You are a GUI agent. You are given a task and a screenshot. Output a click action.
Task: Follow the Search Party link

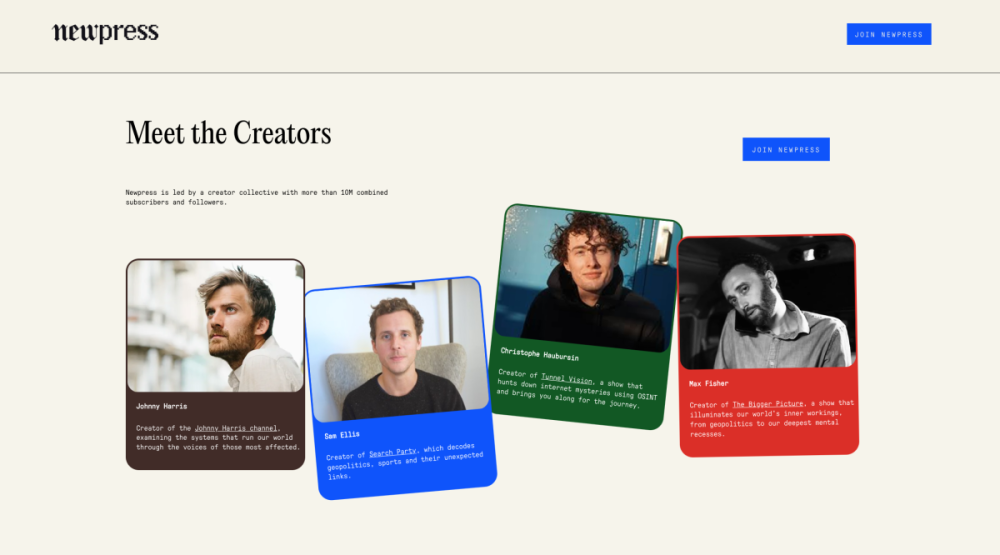[394, 453]
